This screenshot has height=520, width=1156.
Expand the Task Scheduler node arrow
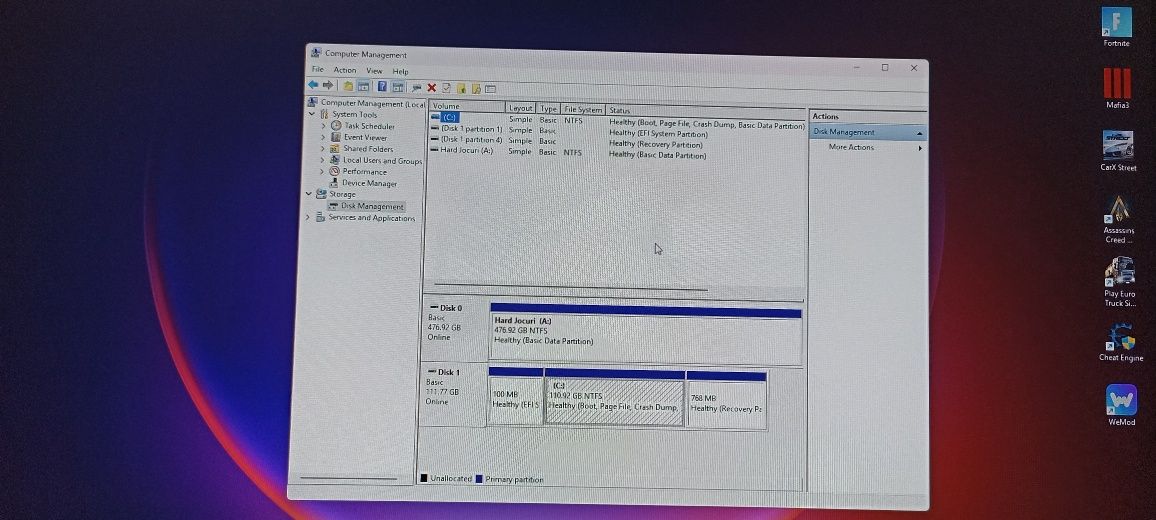point(323,126)
